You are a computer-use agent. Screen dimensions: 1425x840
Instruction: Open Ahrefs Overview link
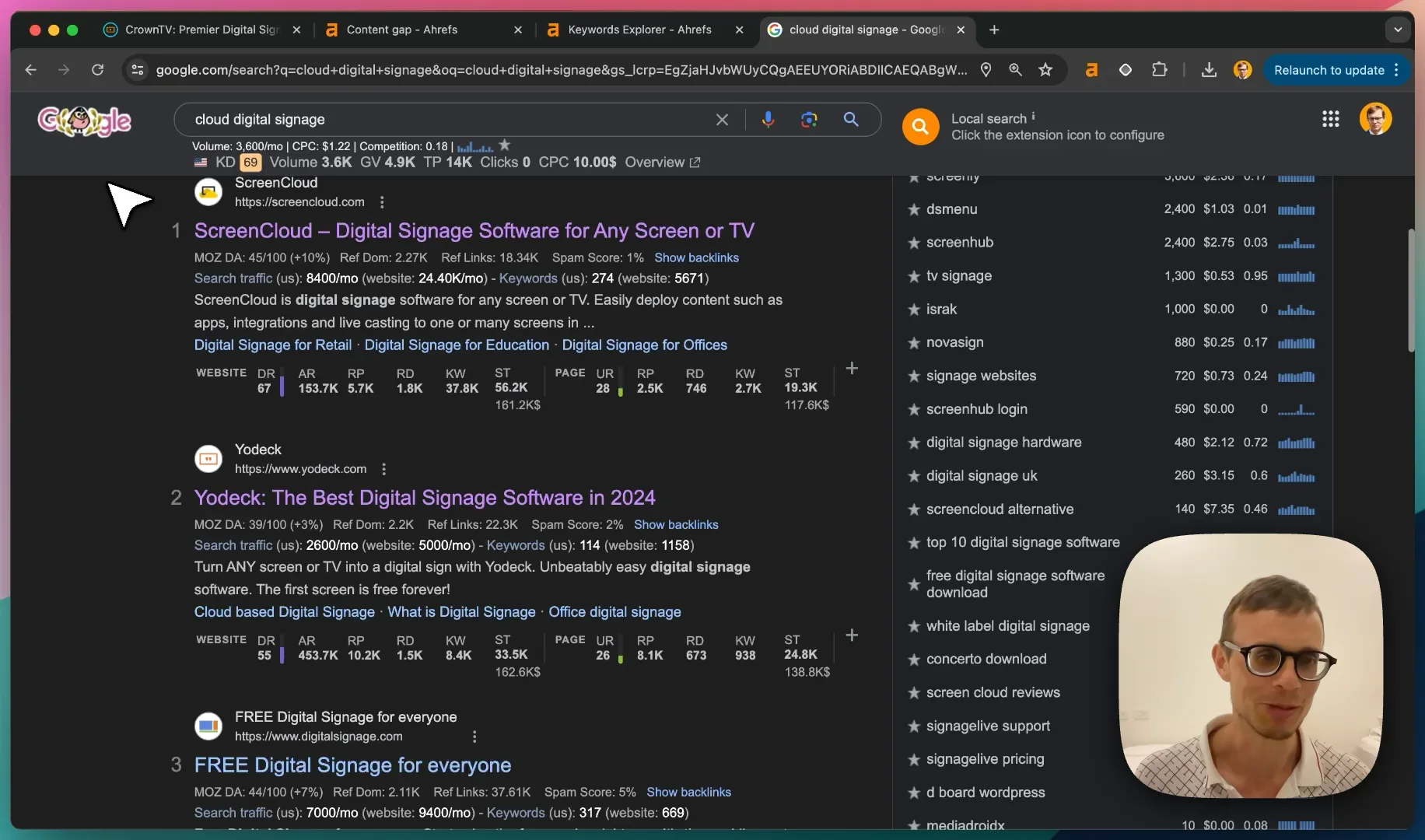662,163
